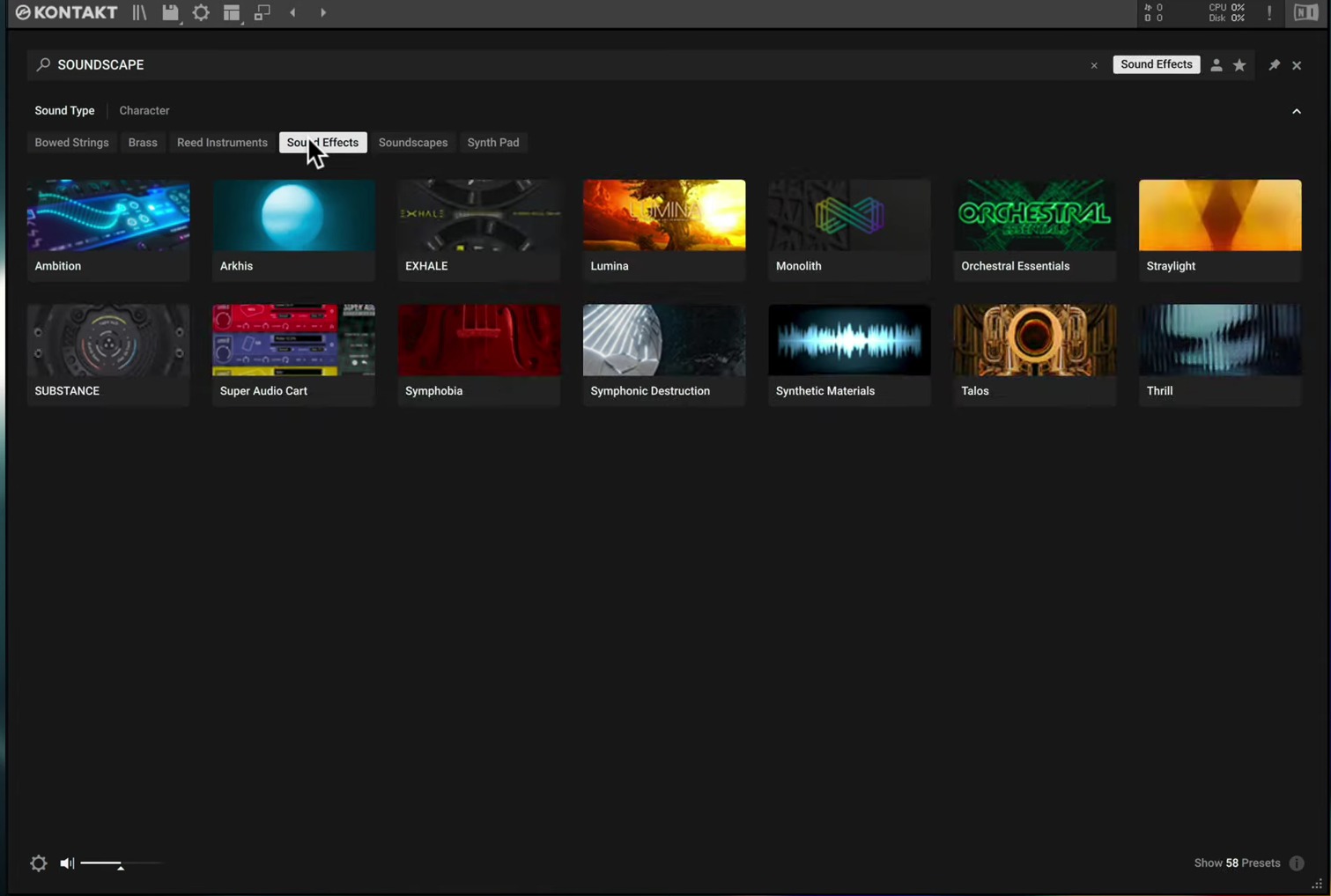Viewport: 1331px width, 896px height.
Task: Close the browser panel with X
Action: tap(1297, 65)
